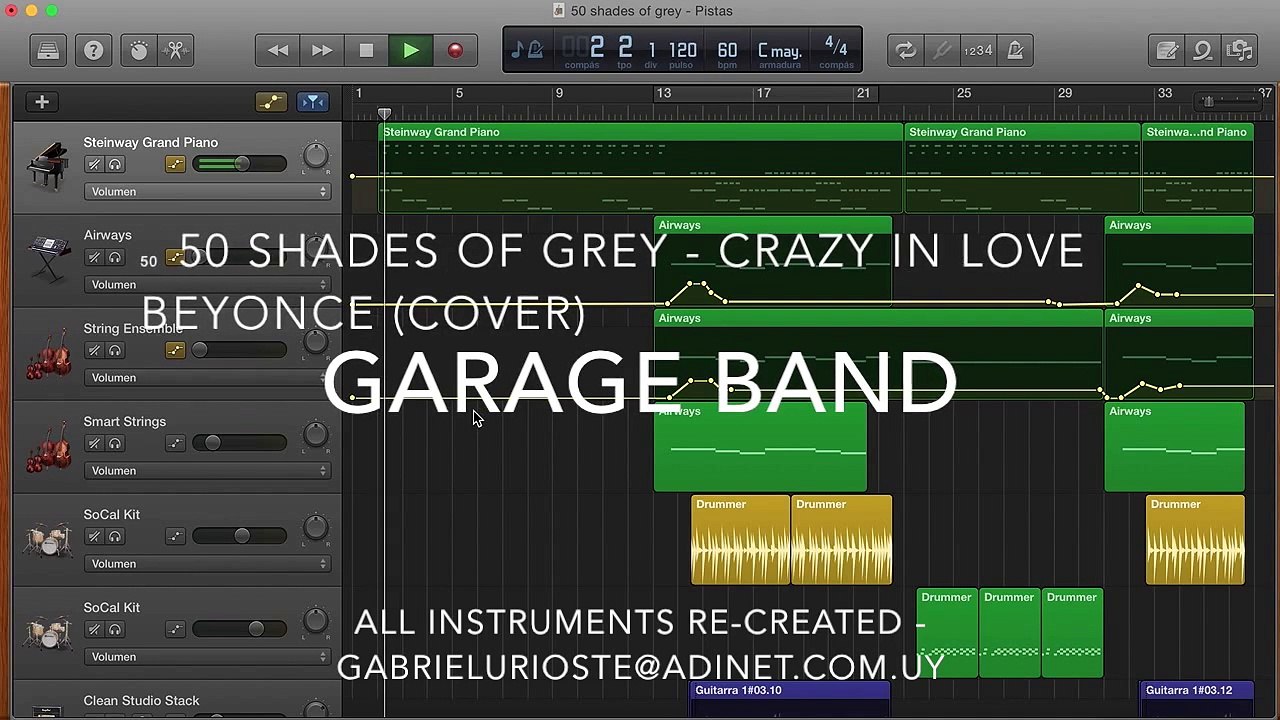Viewport: 1280px width, 720px height.
Task: Select first green Drummer region
Action: (x=947, y=633)
